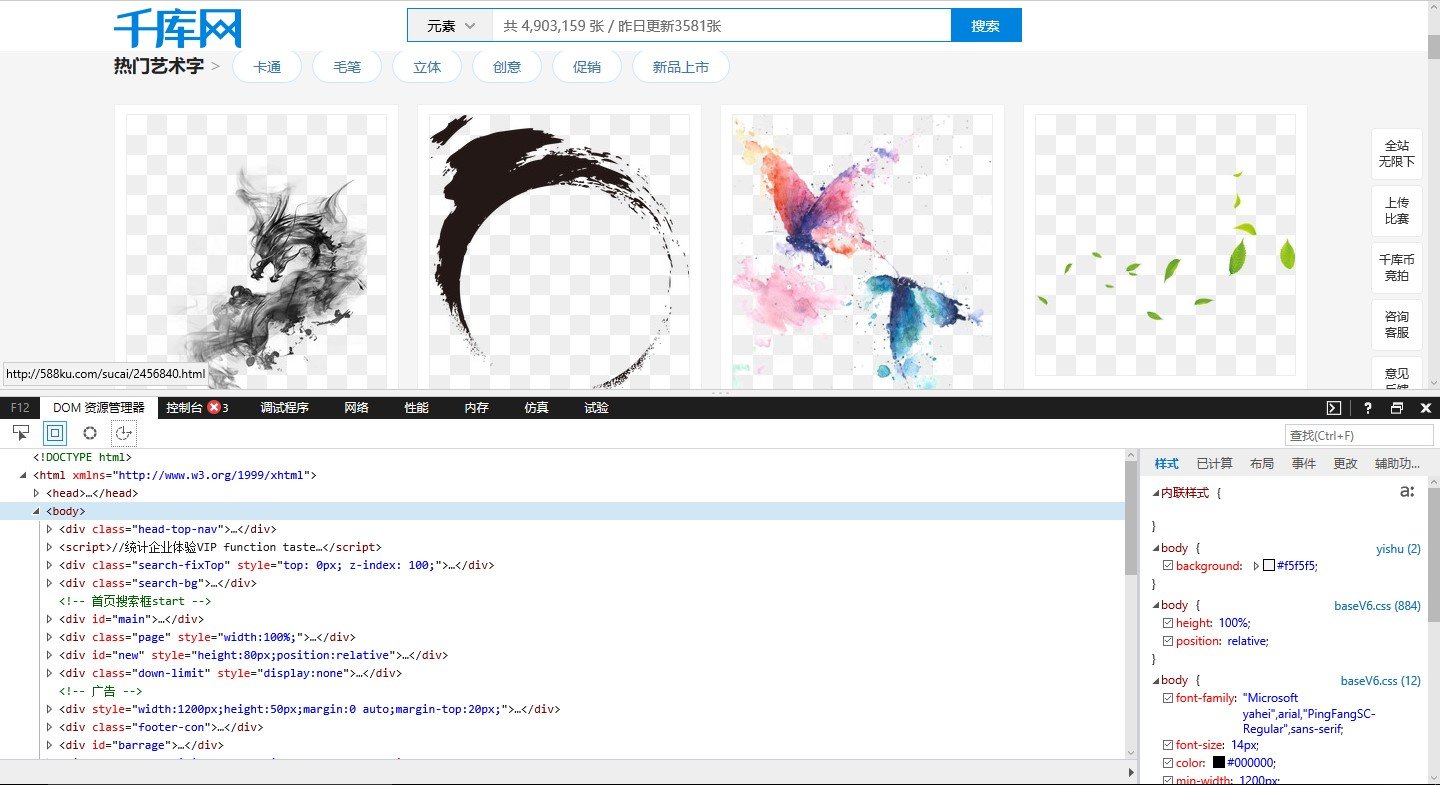Click the circular color picker toolbar icon
Screen dimensions: 1440x785
[x=90, y=433]
